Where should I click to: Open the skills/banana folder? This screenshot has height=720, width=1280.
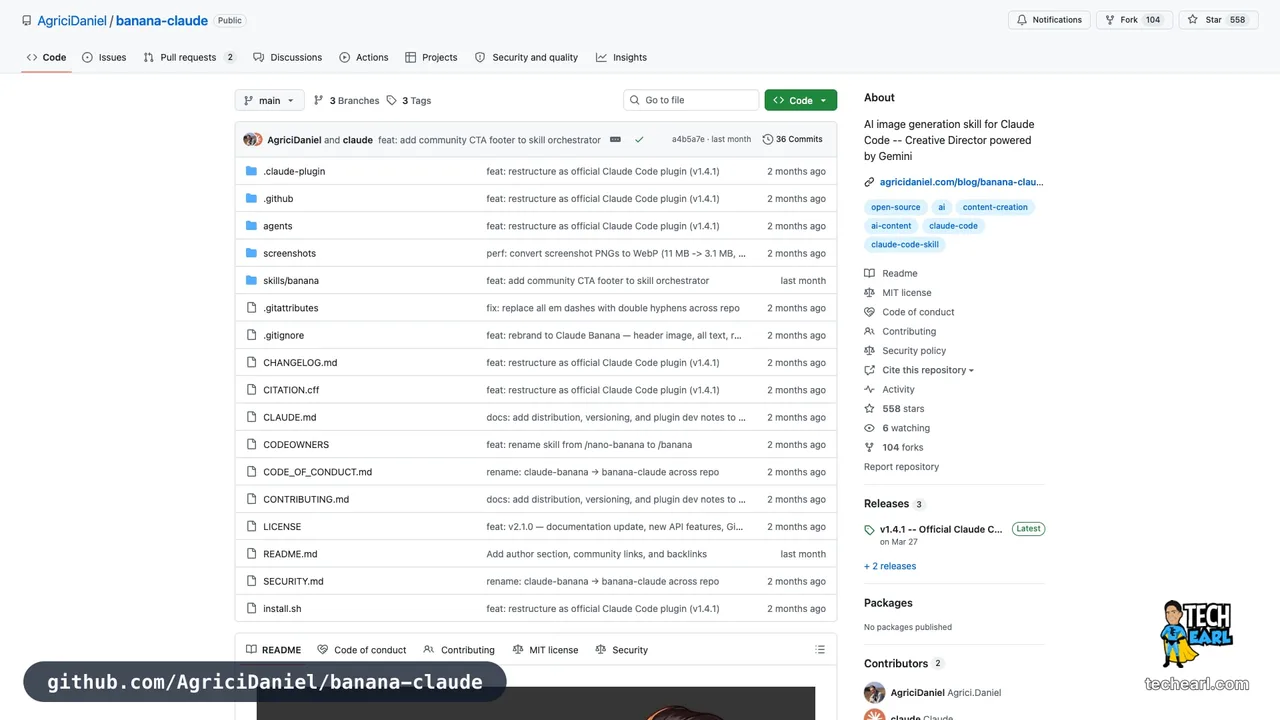(291, 281)
